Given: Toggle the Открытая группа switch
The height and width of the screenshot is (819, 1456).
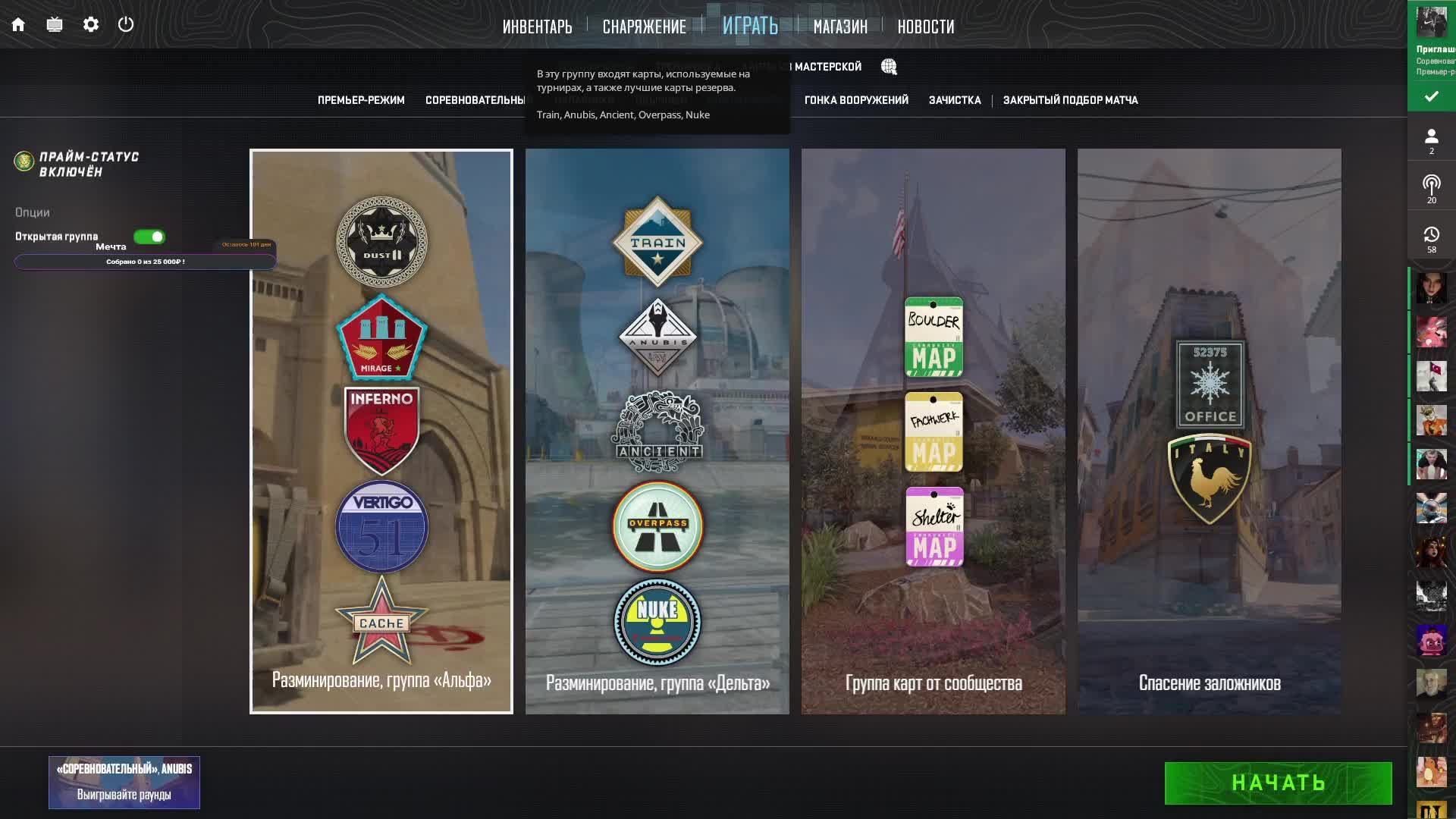Looking at the screenshot, I should click(149, 237).
